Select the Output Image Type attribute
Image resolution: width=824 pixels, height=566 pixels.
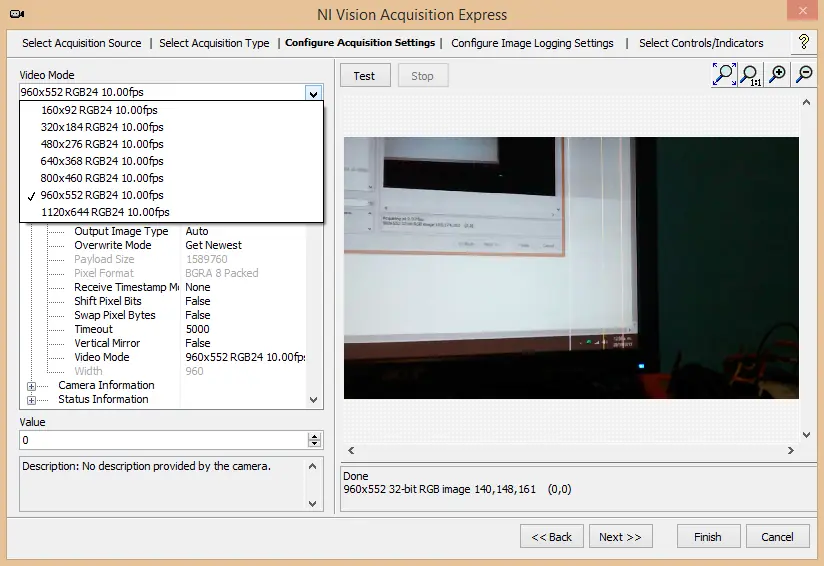click(121, 231)
